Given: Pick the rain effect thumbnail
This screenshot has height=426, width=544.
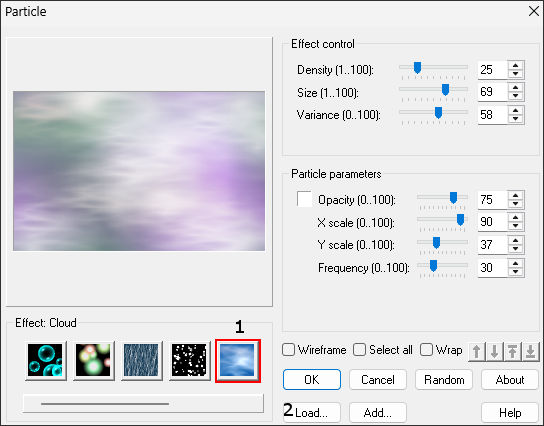Looking at the screenshot, I should click(141, 360).
